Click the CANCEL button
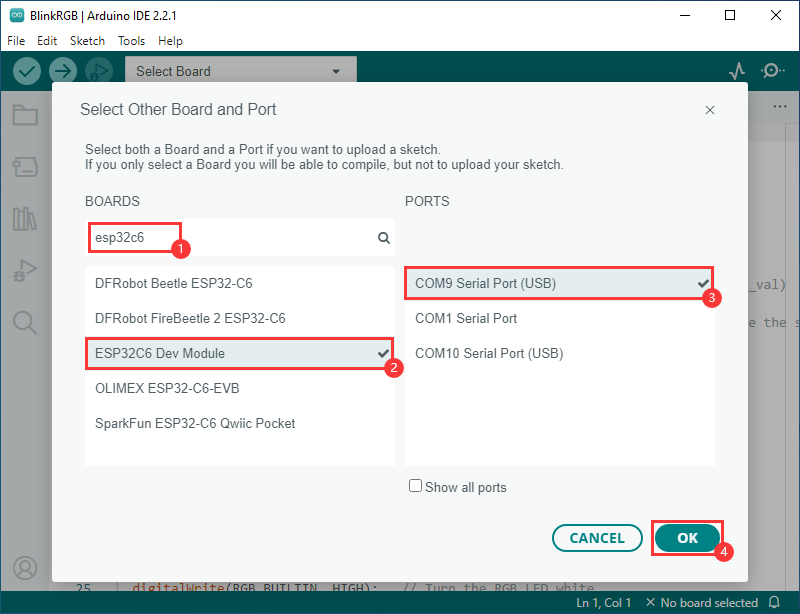Screen dimensions: 800x614 (x=597, y=538)
